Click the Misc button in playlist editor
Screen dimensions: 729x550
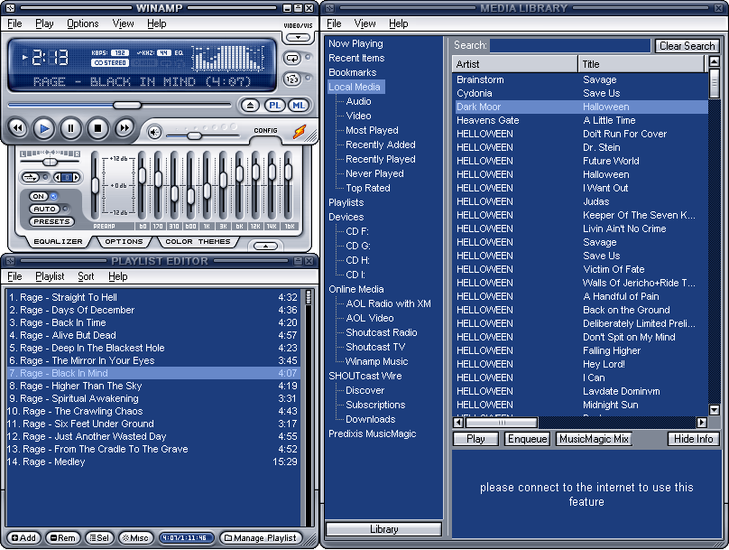[x=135, y=538]
